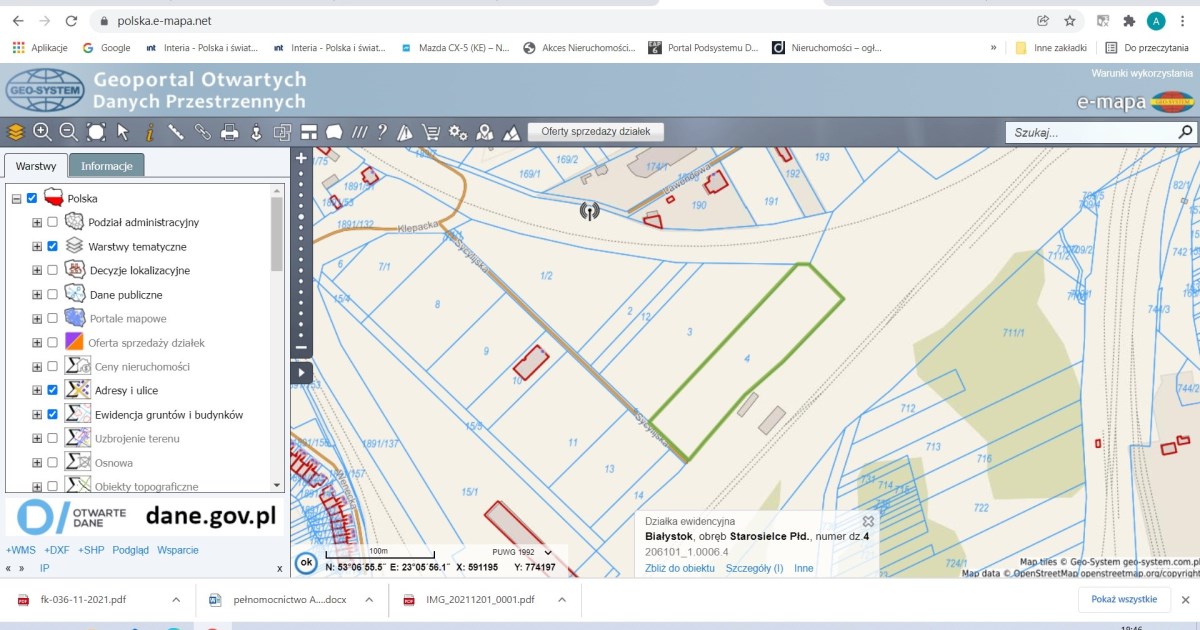Switch to the Informacje tab
Image resolution: width=1200 pixels, height=630 pixels.
[108, 166]
